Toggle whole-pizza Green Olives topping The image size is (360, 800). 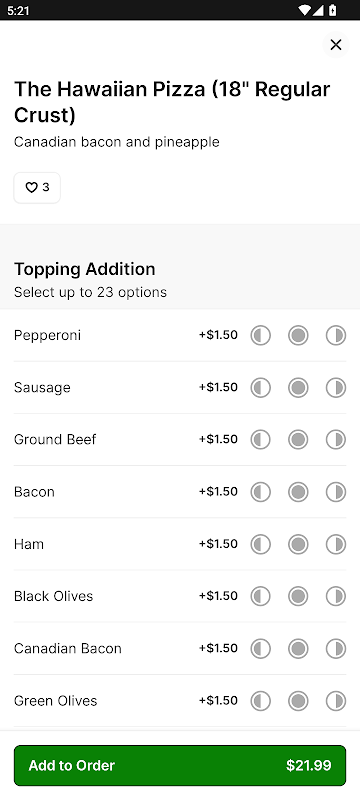pyautogui.click(x=298, y=701)
